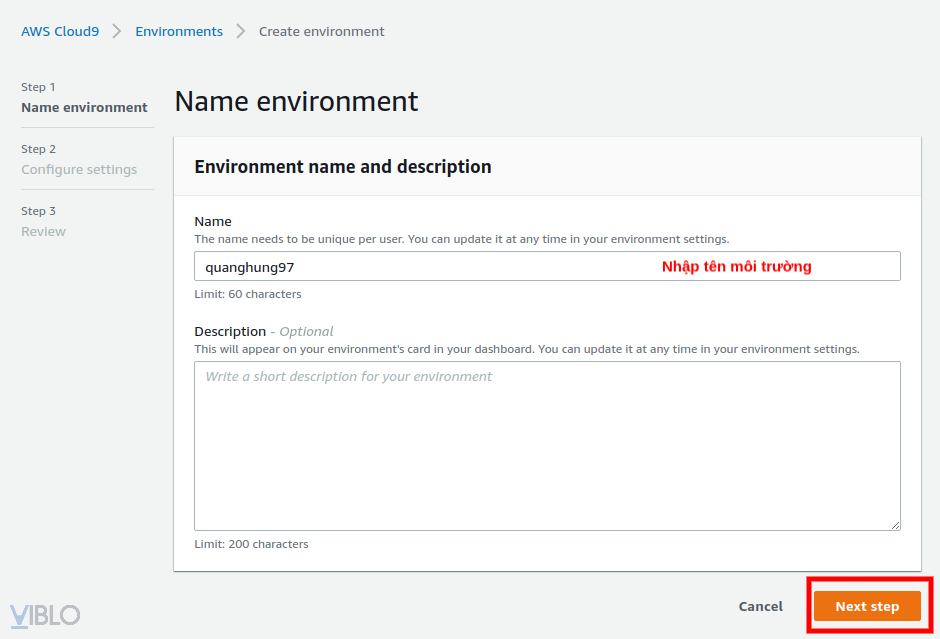Click the Limit: 60 characters hint

(247, 294)
